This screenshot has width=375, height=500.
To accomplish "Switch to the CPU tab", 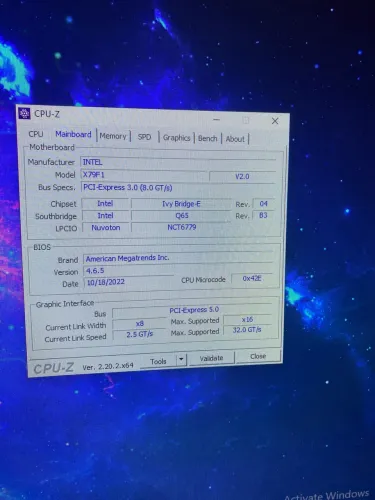I will (36, 134).
